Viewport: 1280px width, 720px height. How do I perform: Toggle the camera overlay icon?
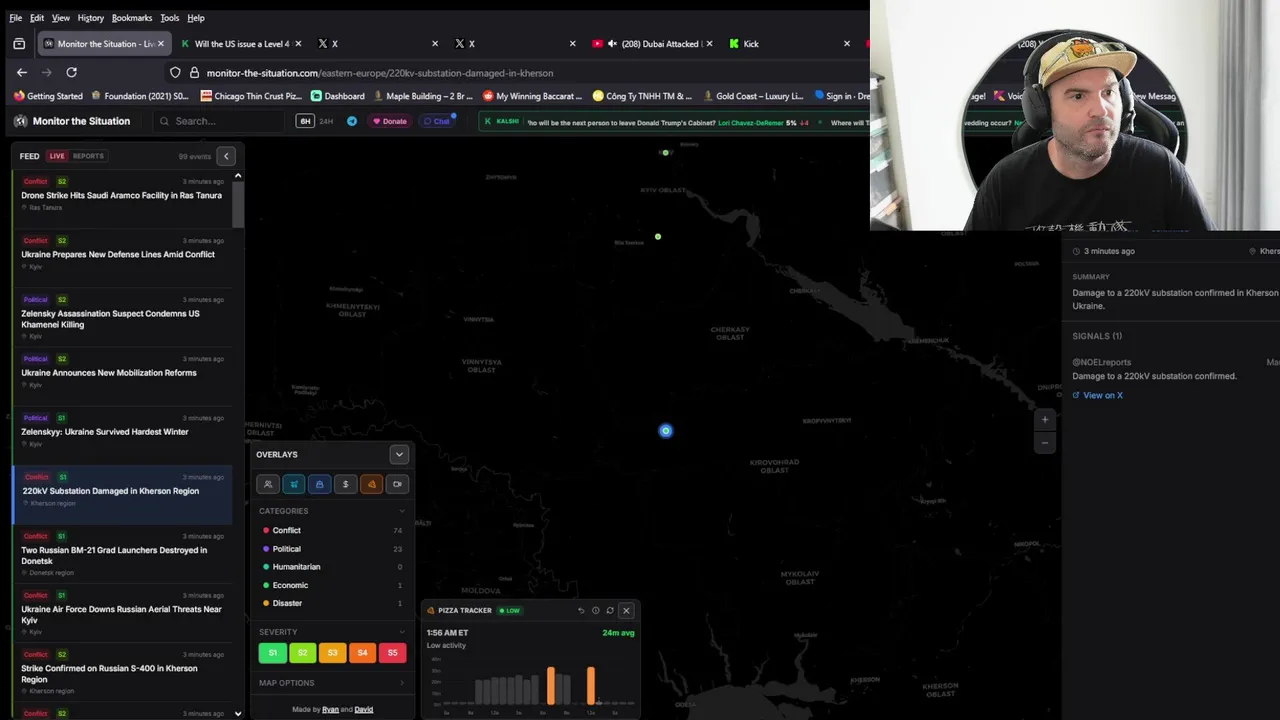(x=397, y=484)
